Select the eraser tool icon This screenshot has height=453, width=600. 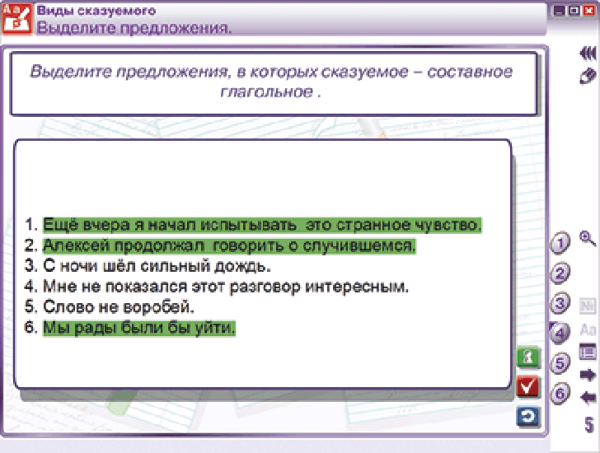click(x=588, y=76)
